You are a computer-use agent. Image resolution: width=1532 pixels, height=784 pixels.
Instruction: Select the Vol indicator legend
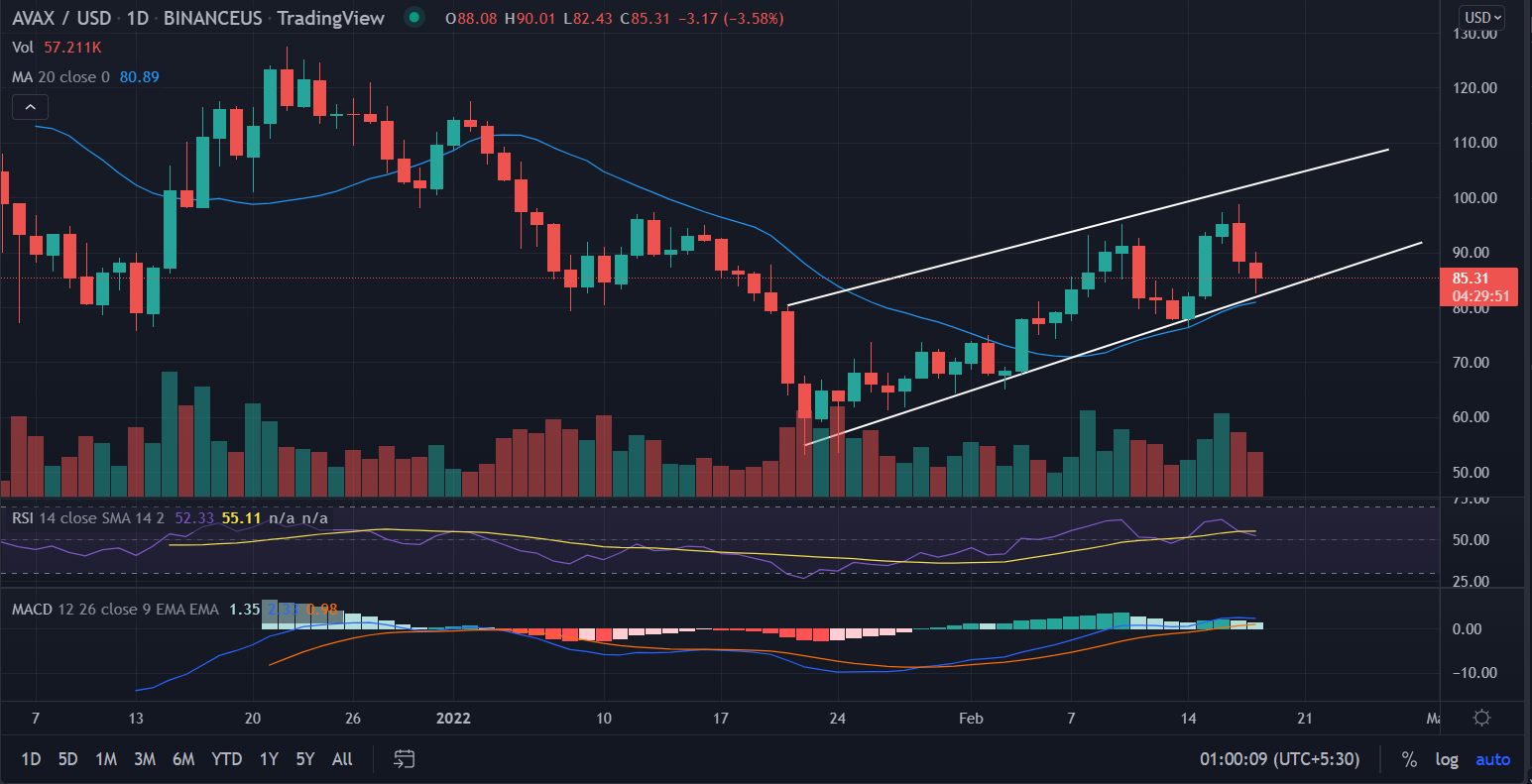click(22, 47)
